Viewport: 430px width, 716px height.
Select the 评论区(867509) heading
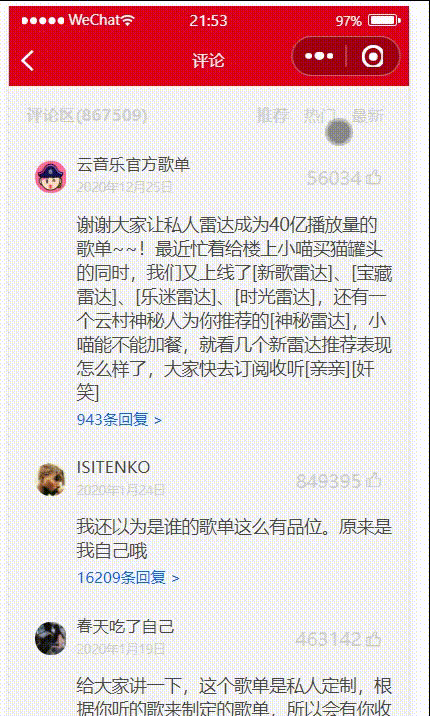click(x=87, y=115)
